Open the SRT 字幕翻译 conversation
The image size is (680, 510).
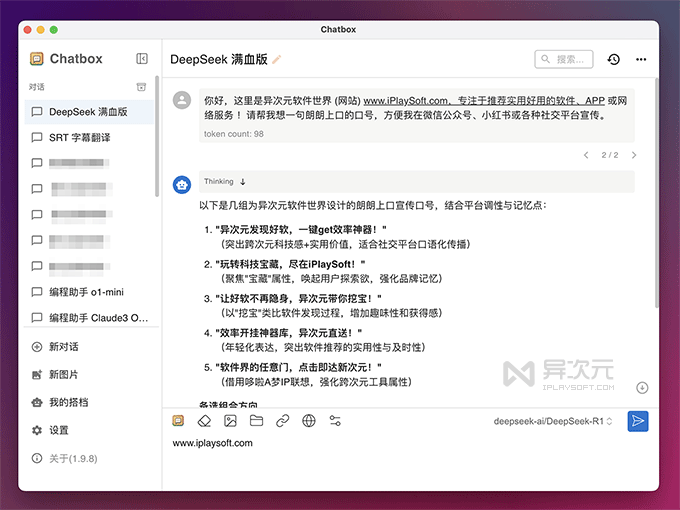pos(89,137)
